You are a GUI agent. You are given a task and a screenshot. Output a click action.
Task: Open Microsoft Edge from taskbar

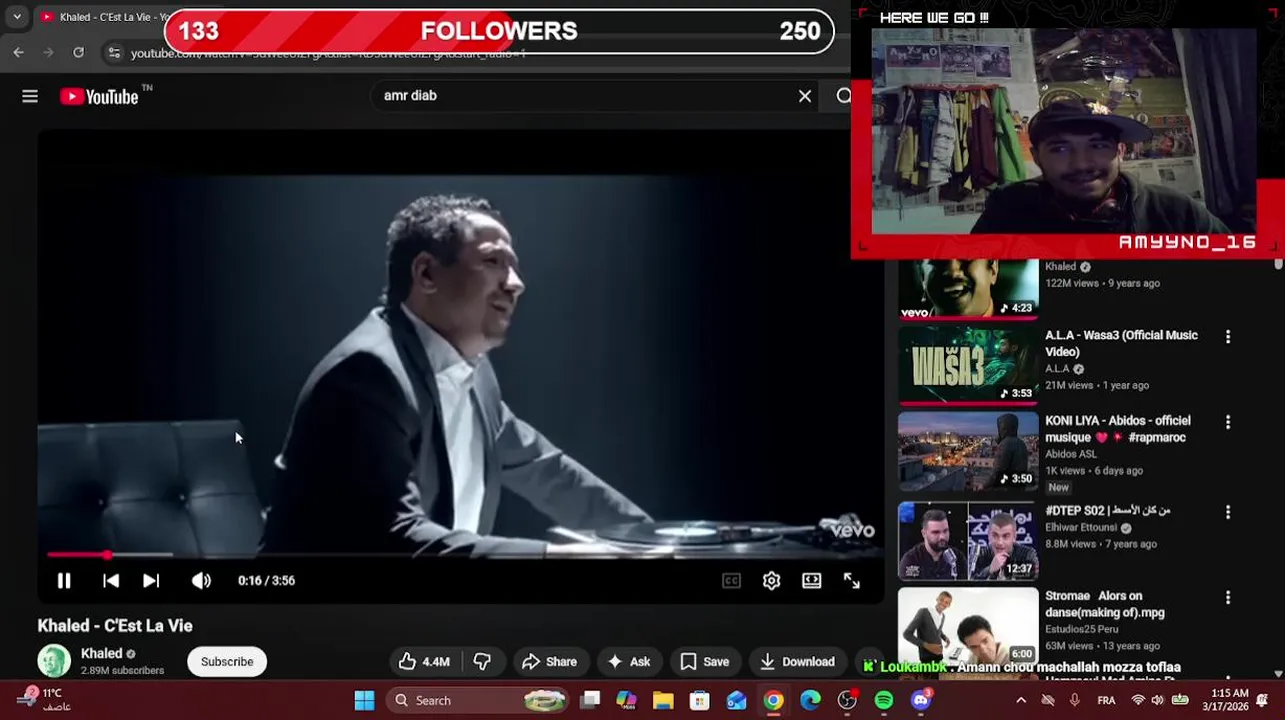pos(810,700)
